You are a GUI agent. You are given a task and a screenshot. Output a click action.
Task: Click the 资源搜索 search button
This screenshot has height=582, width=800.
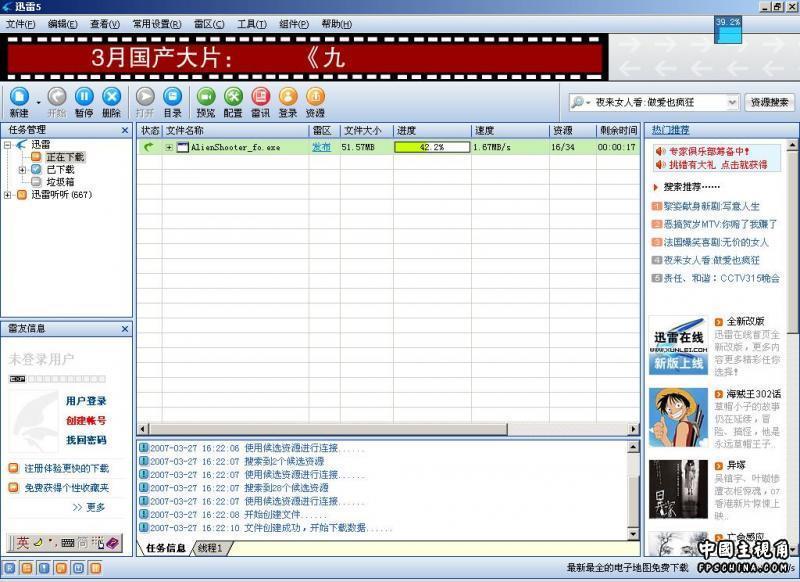[769, 103]
